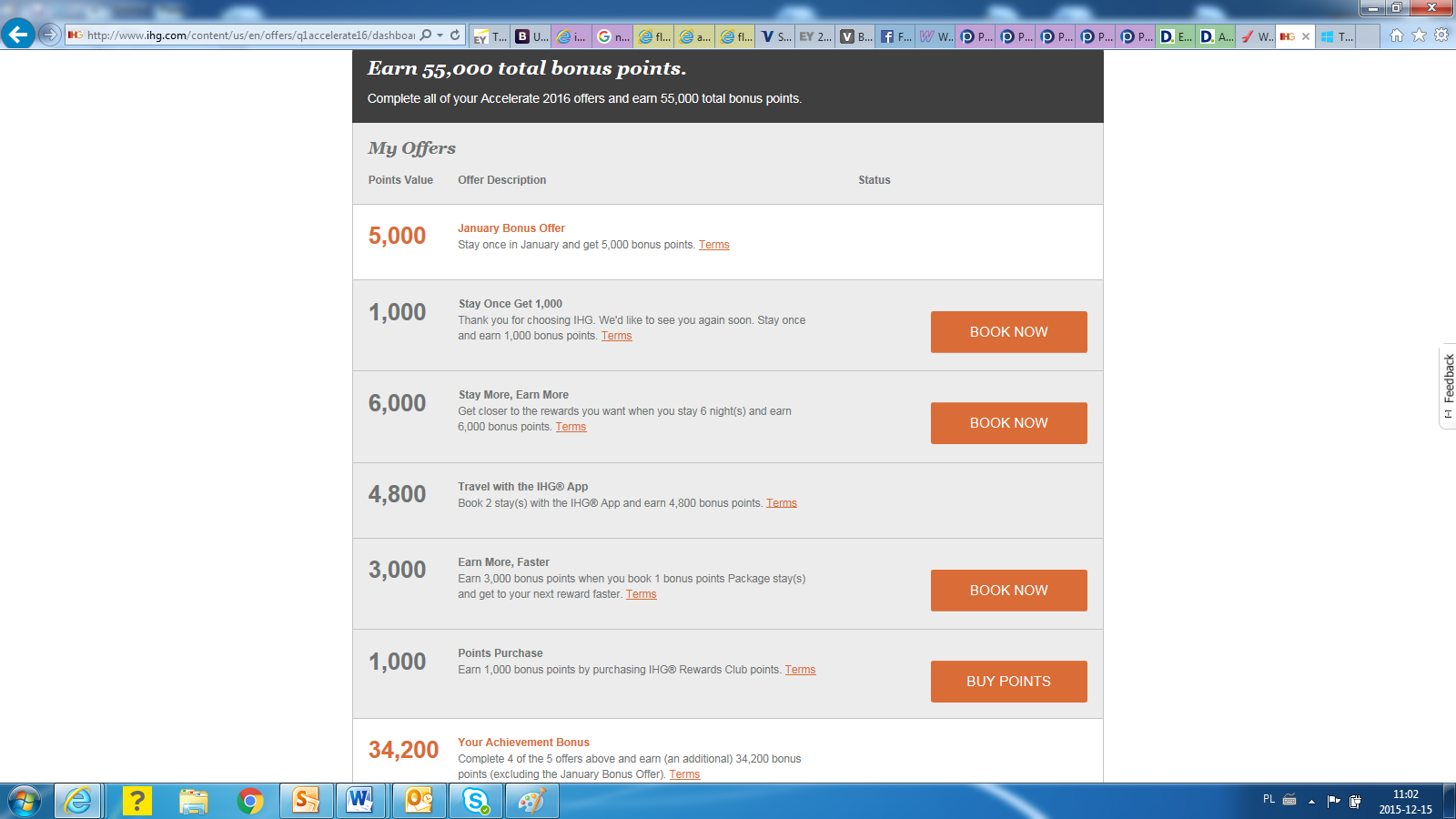The height and width of the screenshot is (819, 1456).
Task: Click the PL language indicator in tray
Action: point(1269,800)
